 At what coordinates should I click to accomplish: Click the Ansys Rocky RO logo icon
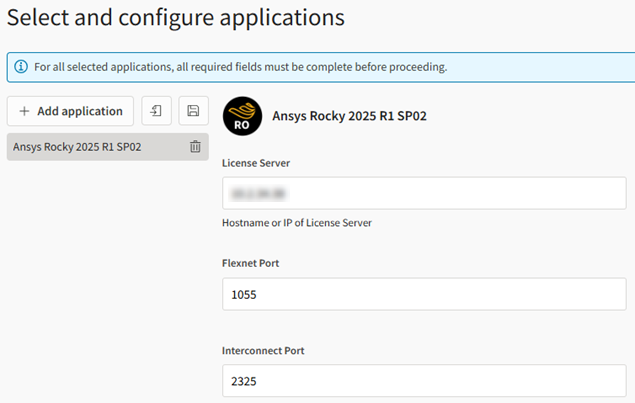point(242,116)
